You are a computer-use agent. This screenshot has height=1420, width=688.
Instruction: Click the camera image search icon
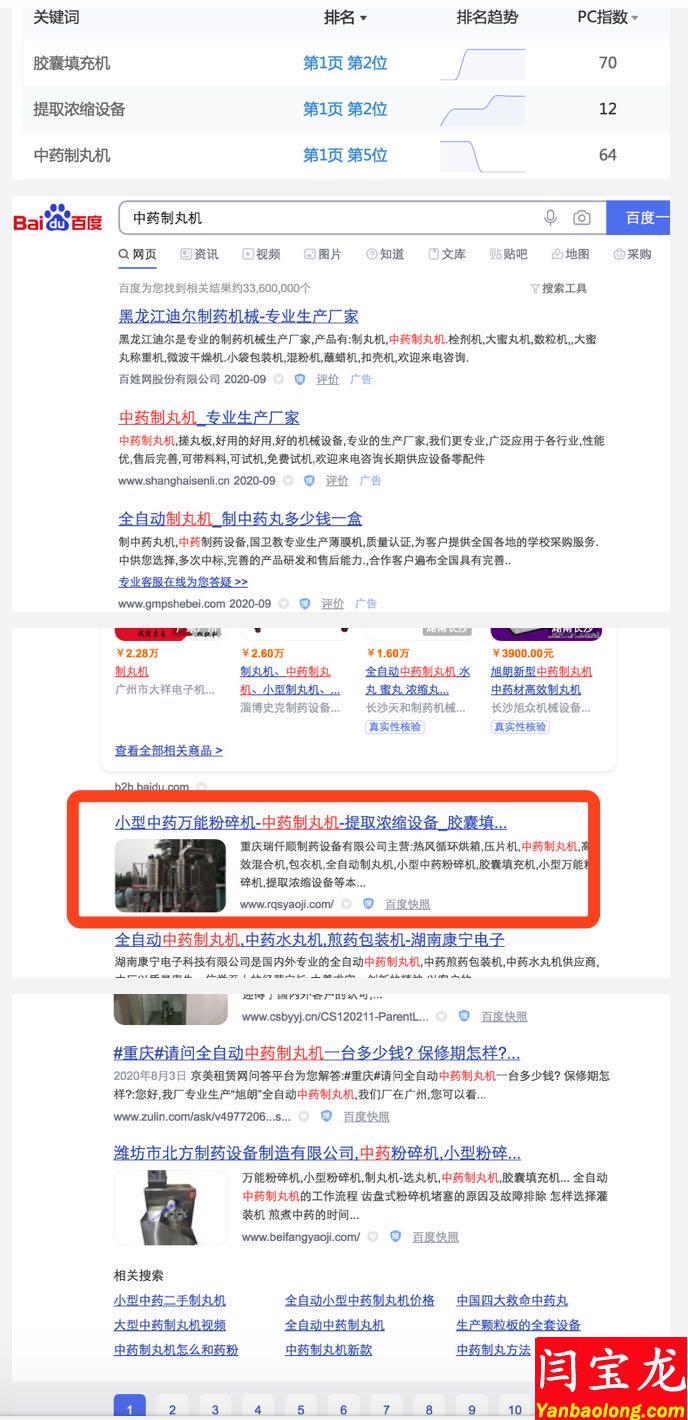(582, 217)
